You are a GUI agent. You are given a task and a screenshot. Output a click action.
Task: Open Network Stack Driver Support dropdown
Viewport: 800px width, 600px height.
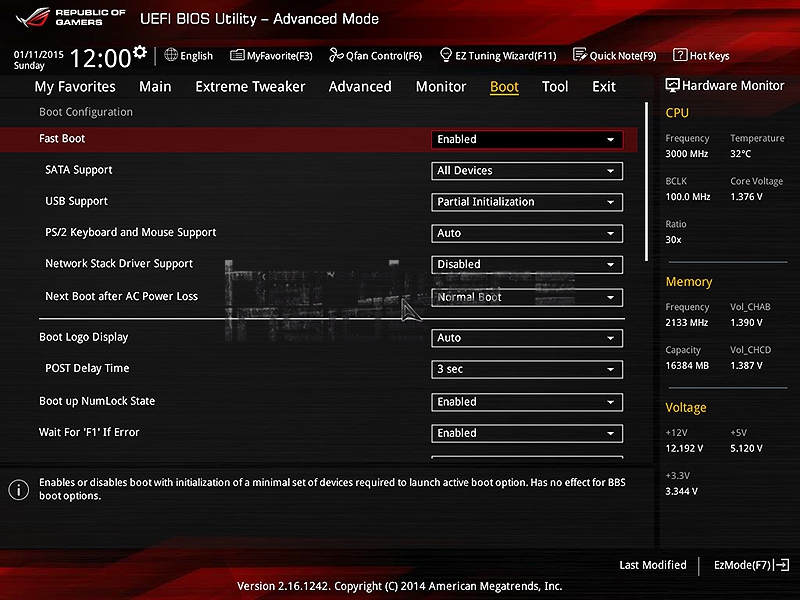(x=527, y=264)
